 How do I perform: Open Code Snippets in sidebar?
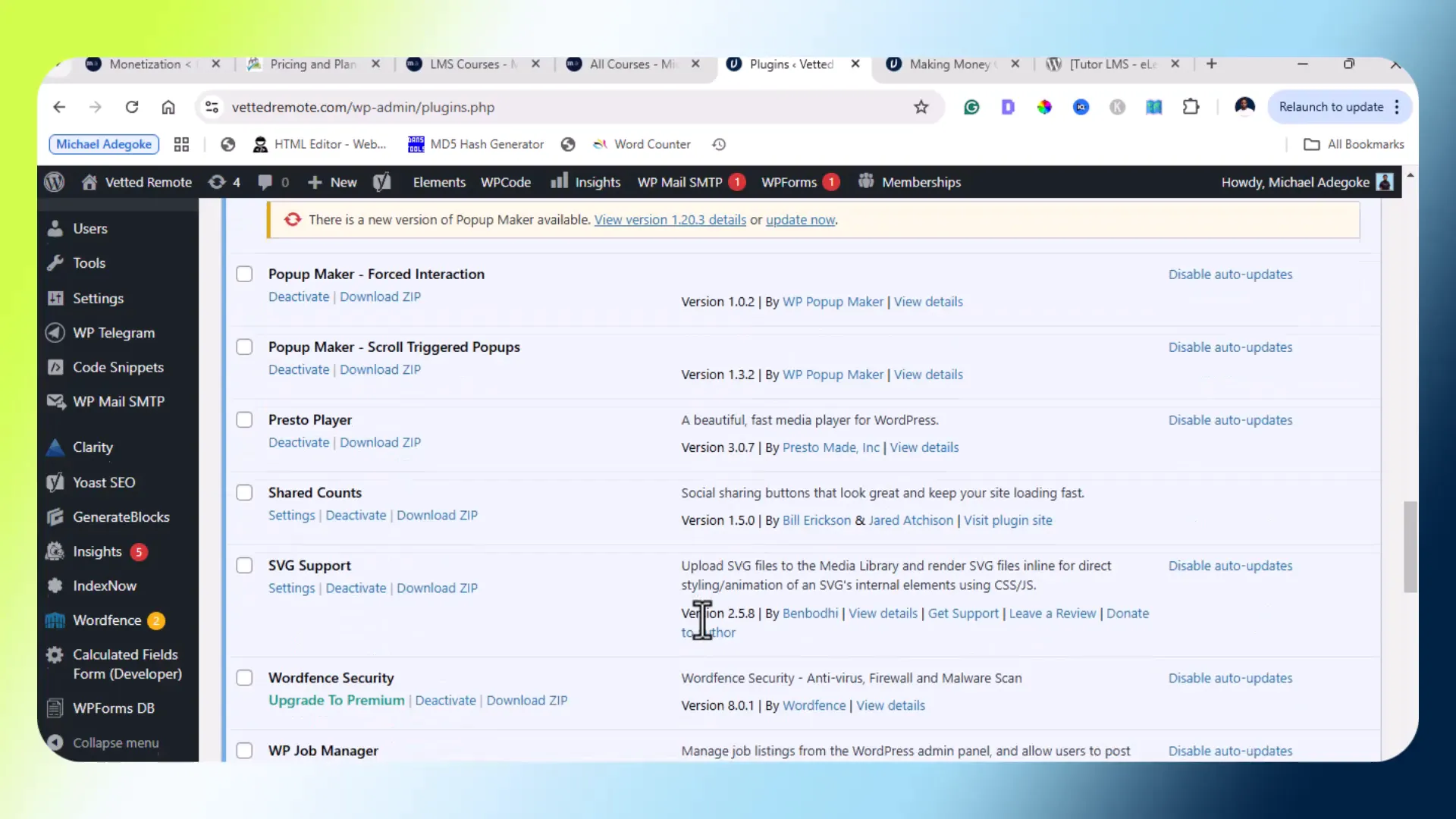pos(118,367)
